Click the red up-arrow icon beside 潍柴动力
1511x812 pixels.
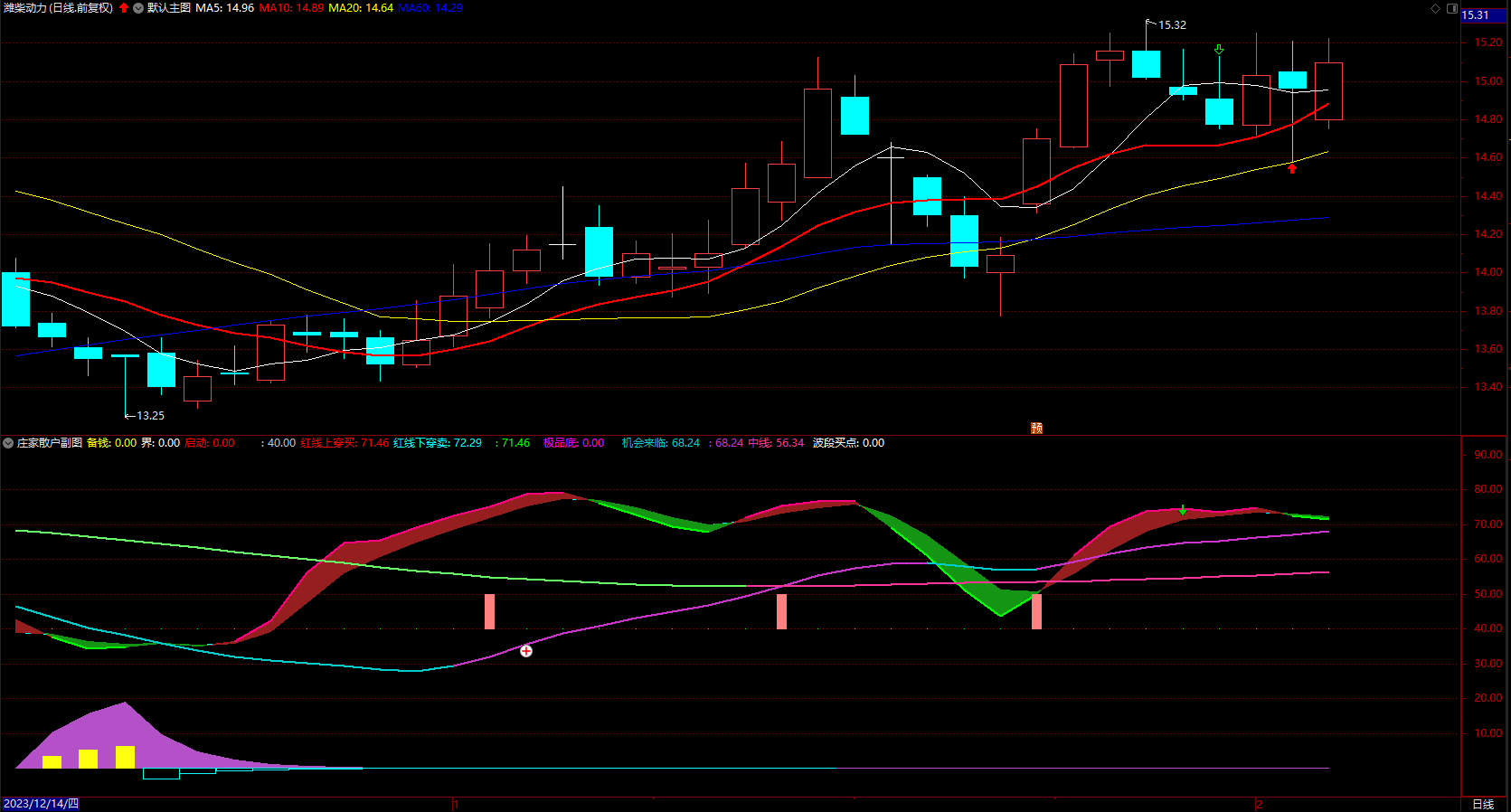click(124, 8)
